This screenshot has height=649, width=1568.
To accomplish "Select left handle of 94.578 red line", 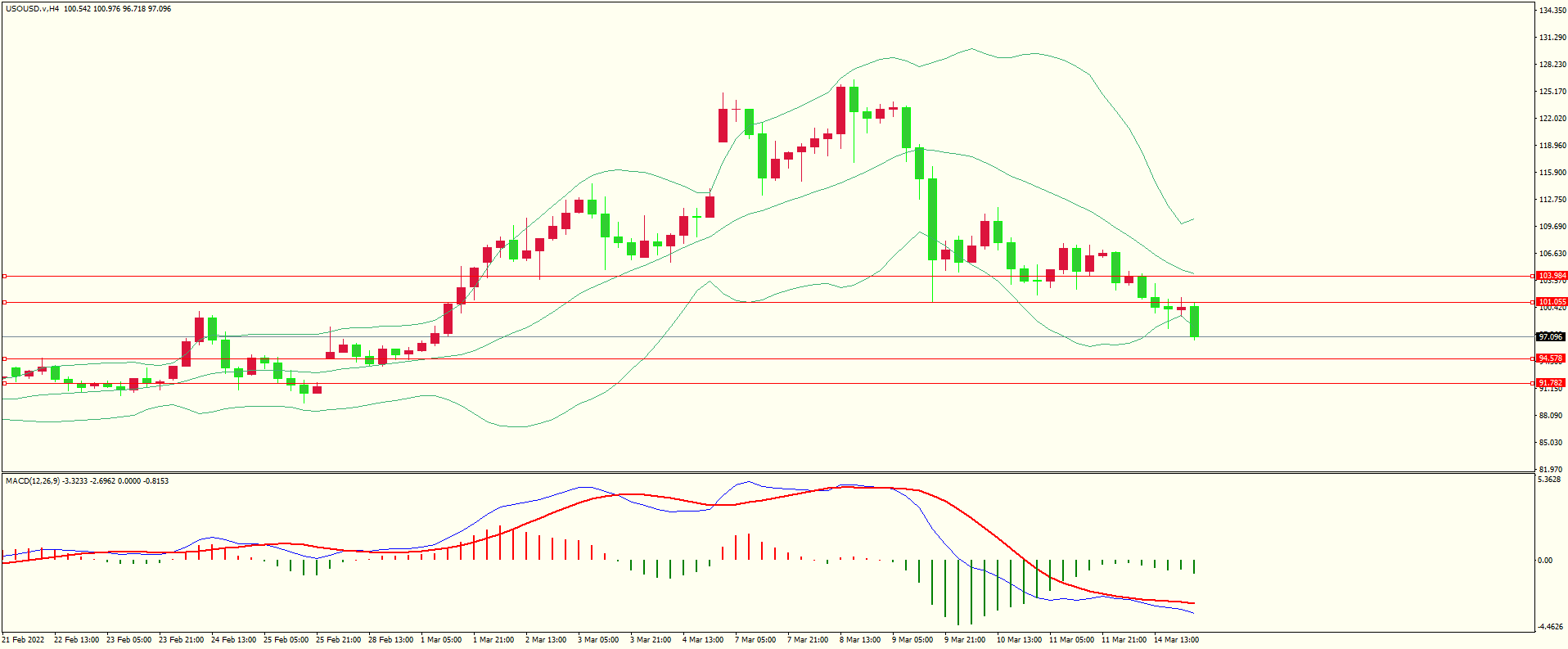I will coord(4,358).
